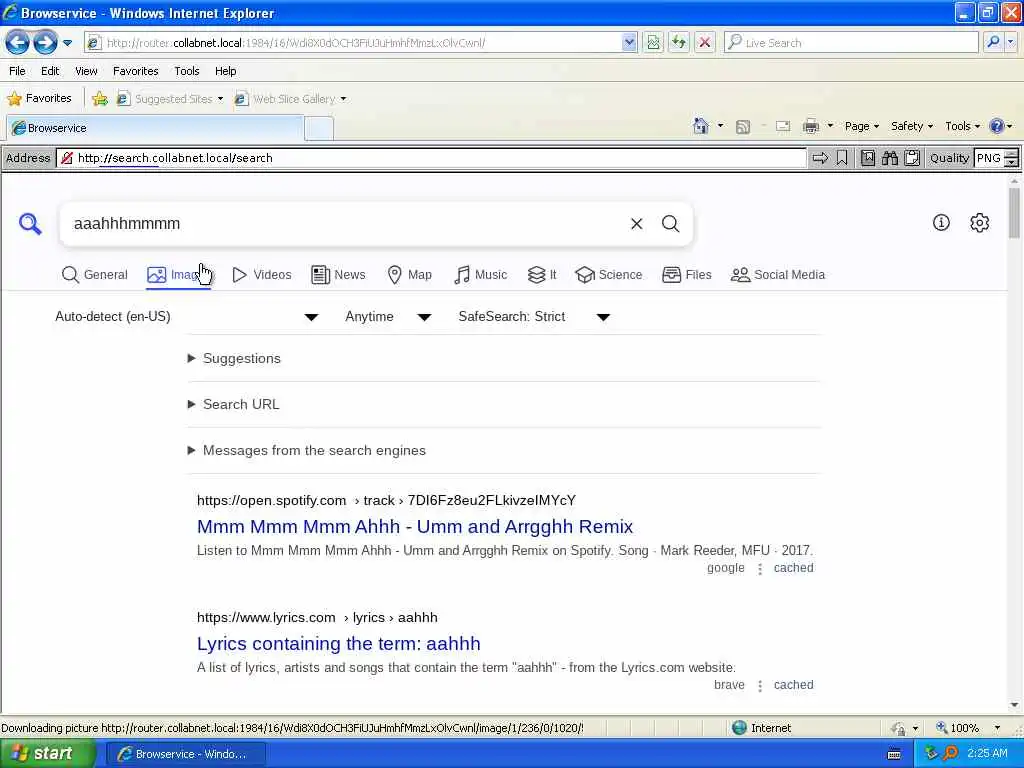
Task: Open the search info (i) icon
Action: [x=941, y=223]
